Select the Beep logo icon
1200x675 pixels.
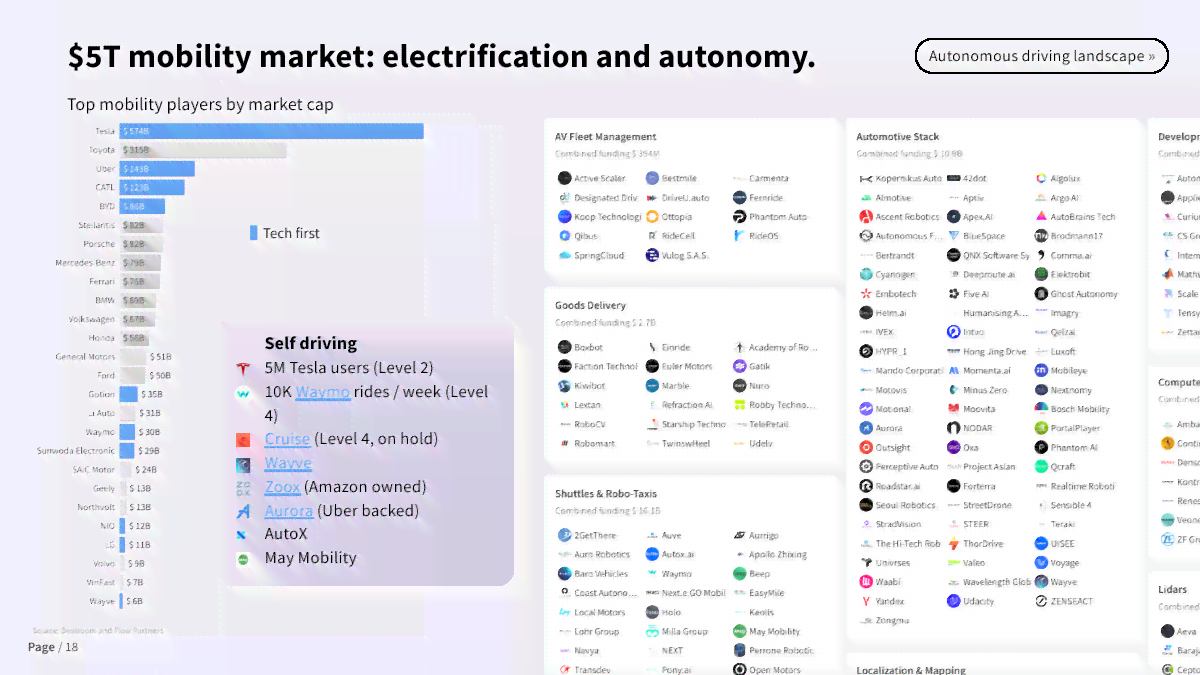[x=740, y=574]
